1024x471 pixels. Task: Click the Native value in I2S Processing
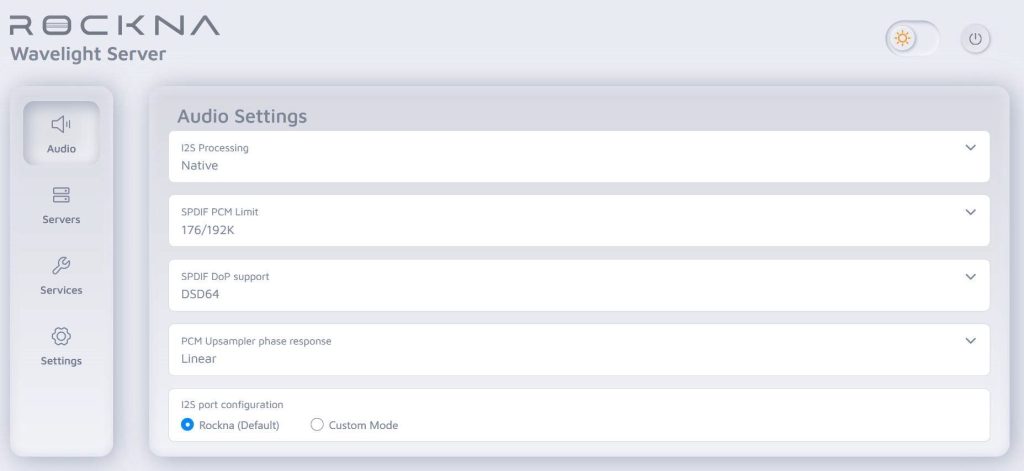pyautogui.click(x=199, y=165)
